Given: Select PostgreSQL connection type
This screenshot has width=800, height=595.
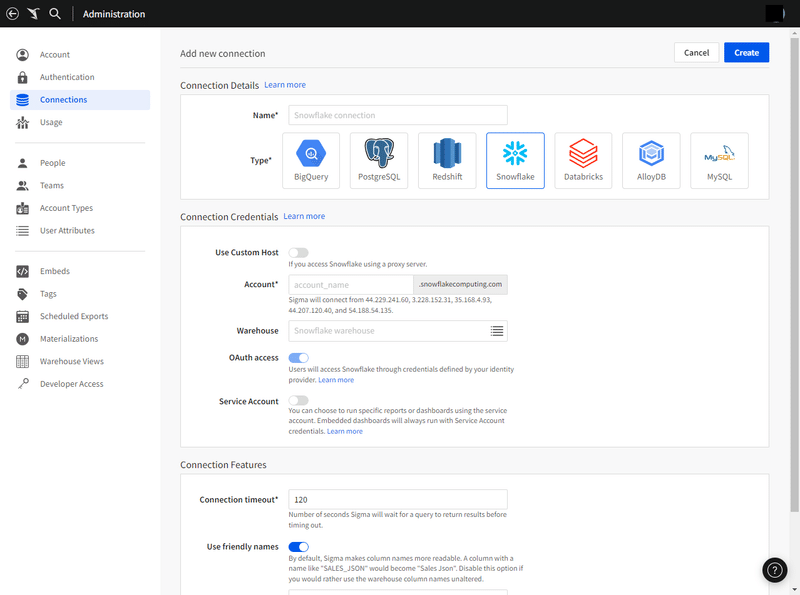Looking at the screenshot, I should 379,161.
